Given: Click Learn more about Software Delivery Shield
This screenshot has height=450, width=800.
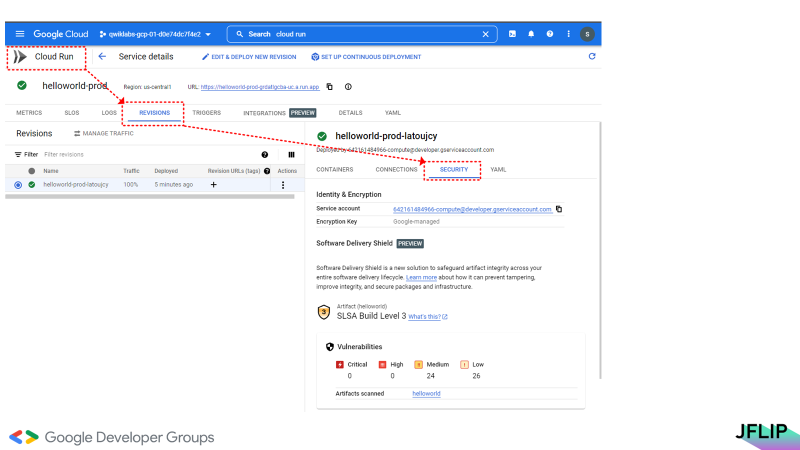Looking at the screenshot, I should [x=421, y=278].
